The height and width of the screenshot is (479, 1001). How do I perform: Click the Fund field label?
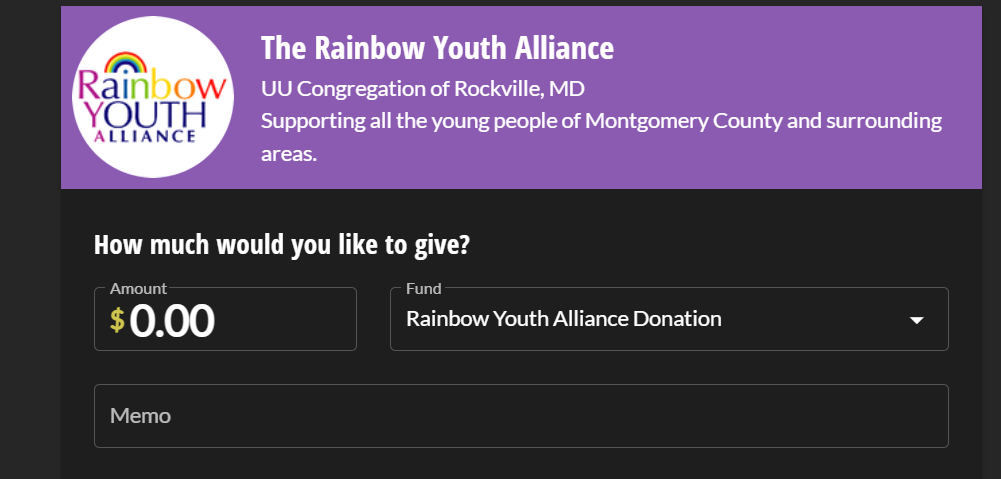pyautogui.click(x=423, y=288)
